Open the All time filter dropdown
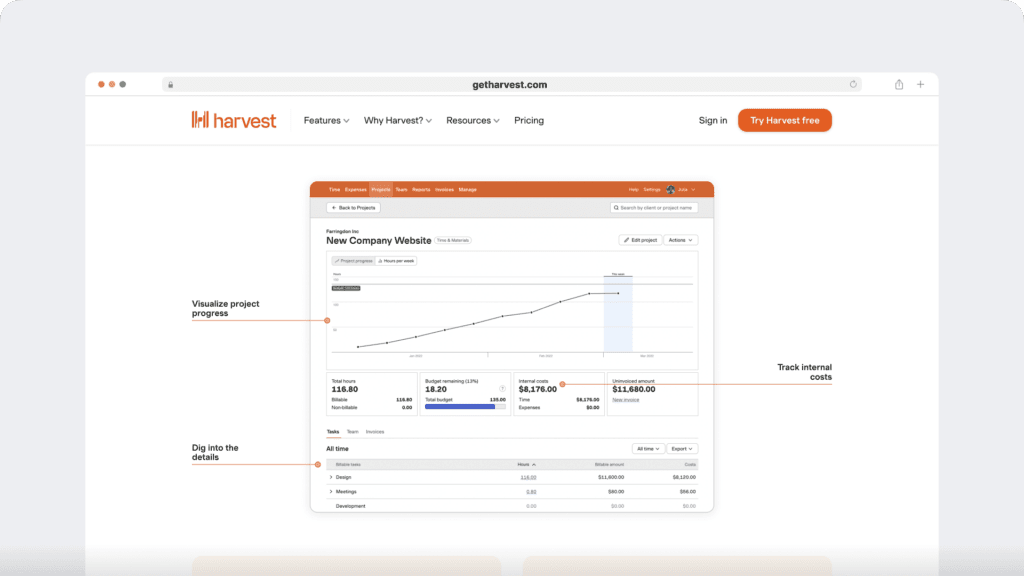Screen dimensions: 1024x576 [648, 448]
